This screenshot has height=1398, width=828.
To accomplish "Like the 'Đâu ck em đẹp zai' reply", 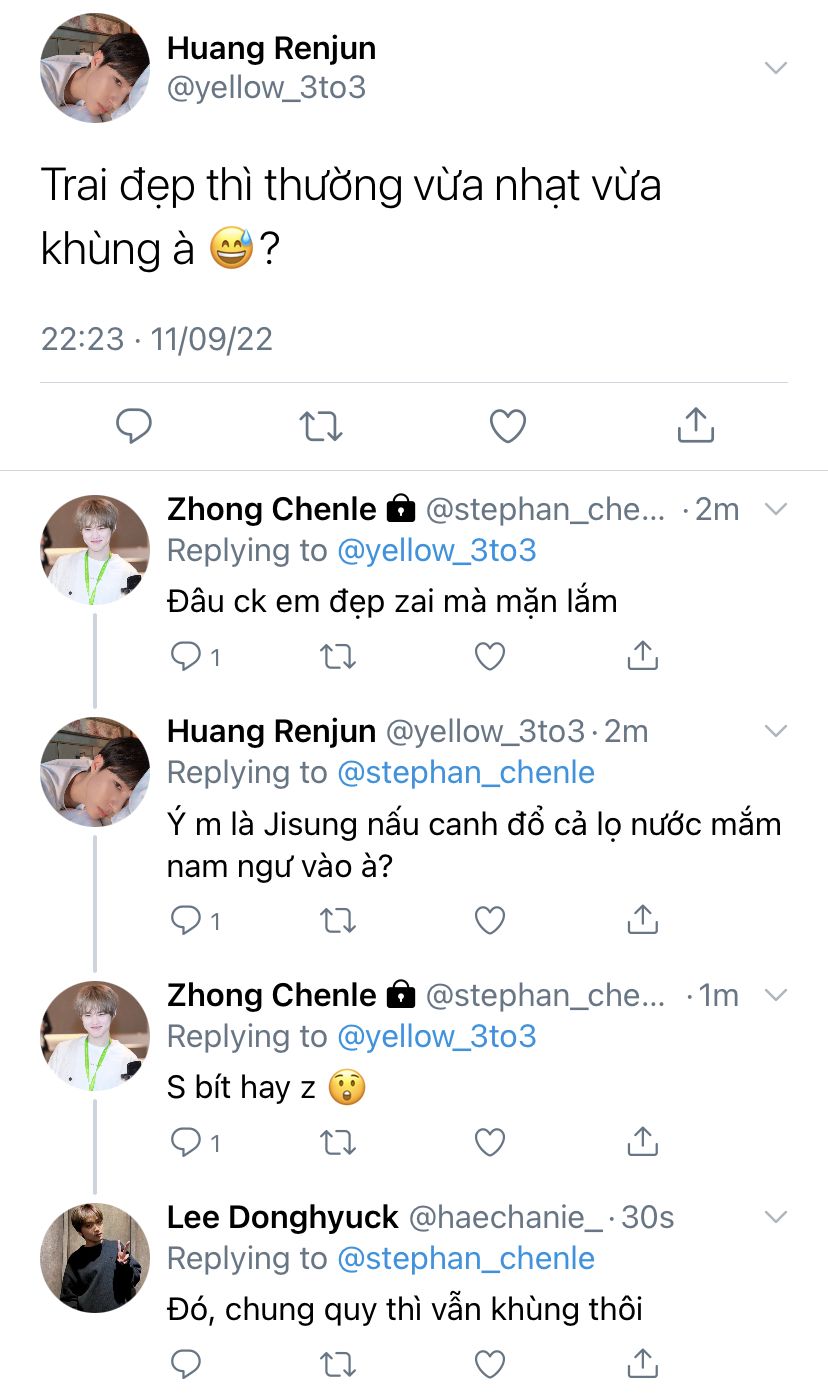I will click(489, 656).
